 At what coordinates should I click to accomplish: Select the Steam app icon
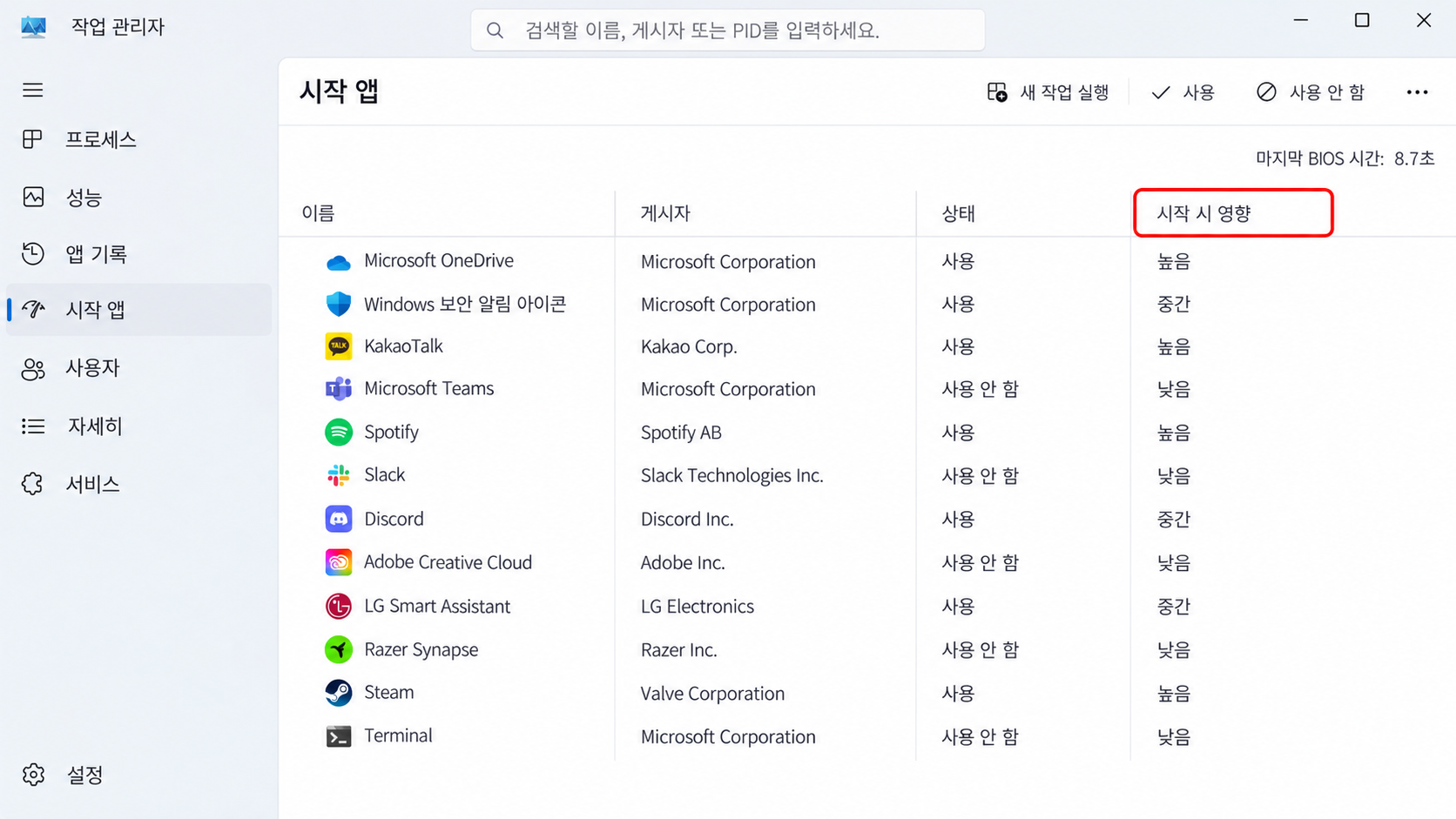point(339,693)
